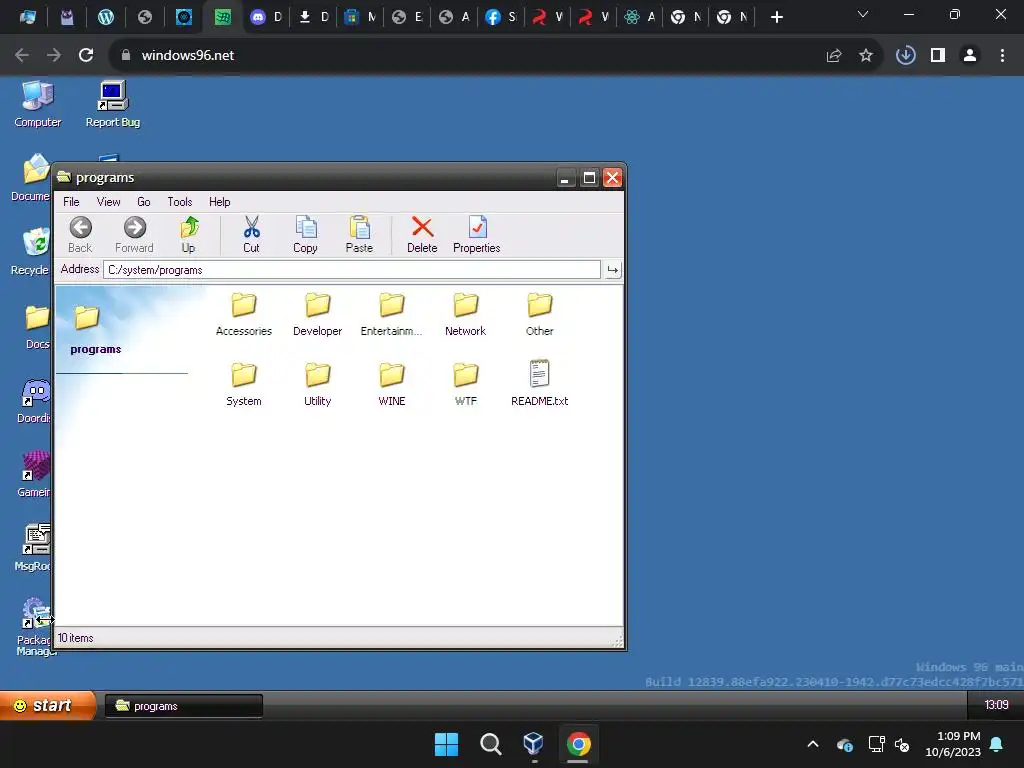
Task: Click the muted volume tray icon
Action: [x=903, y=744]
